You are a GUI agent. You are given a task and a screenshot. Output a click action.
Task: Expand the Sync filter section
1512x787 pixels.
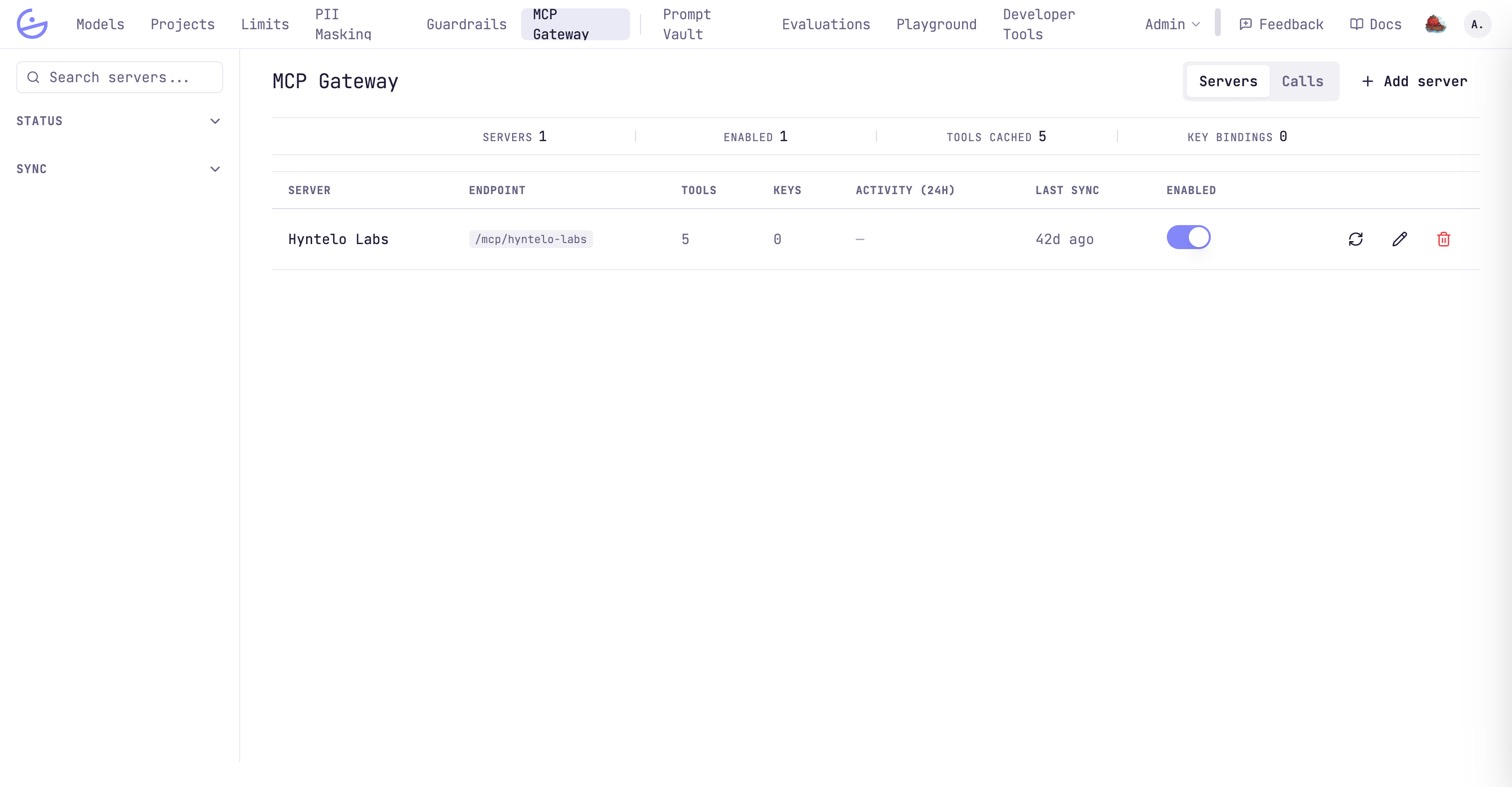119,169
